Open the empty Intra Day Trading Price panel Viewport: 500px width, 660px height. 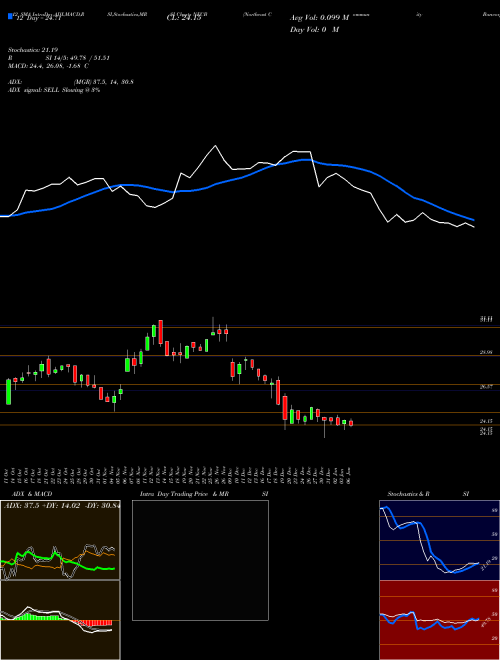pyautogui.click(x=200, y=560)
